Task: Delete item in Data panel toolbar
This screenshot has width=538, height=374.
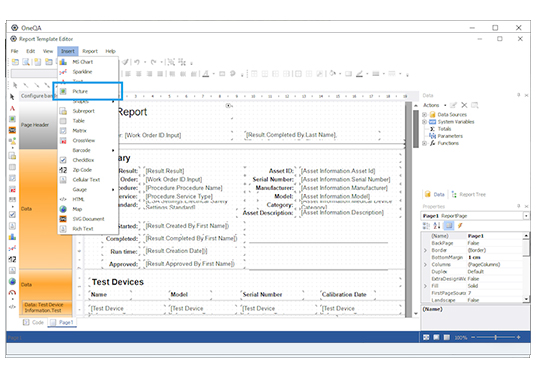Action: pyautogui.click(x=464, y=105)
